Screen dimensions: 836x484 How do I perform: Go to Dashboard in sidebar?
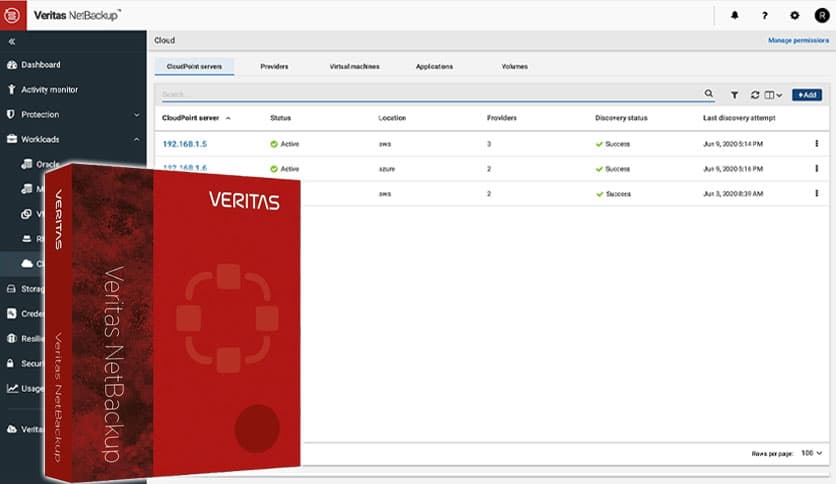(41, 64)
